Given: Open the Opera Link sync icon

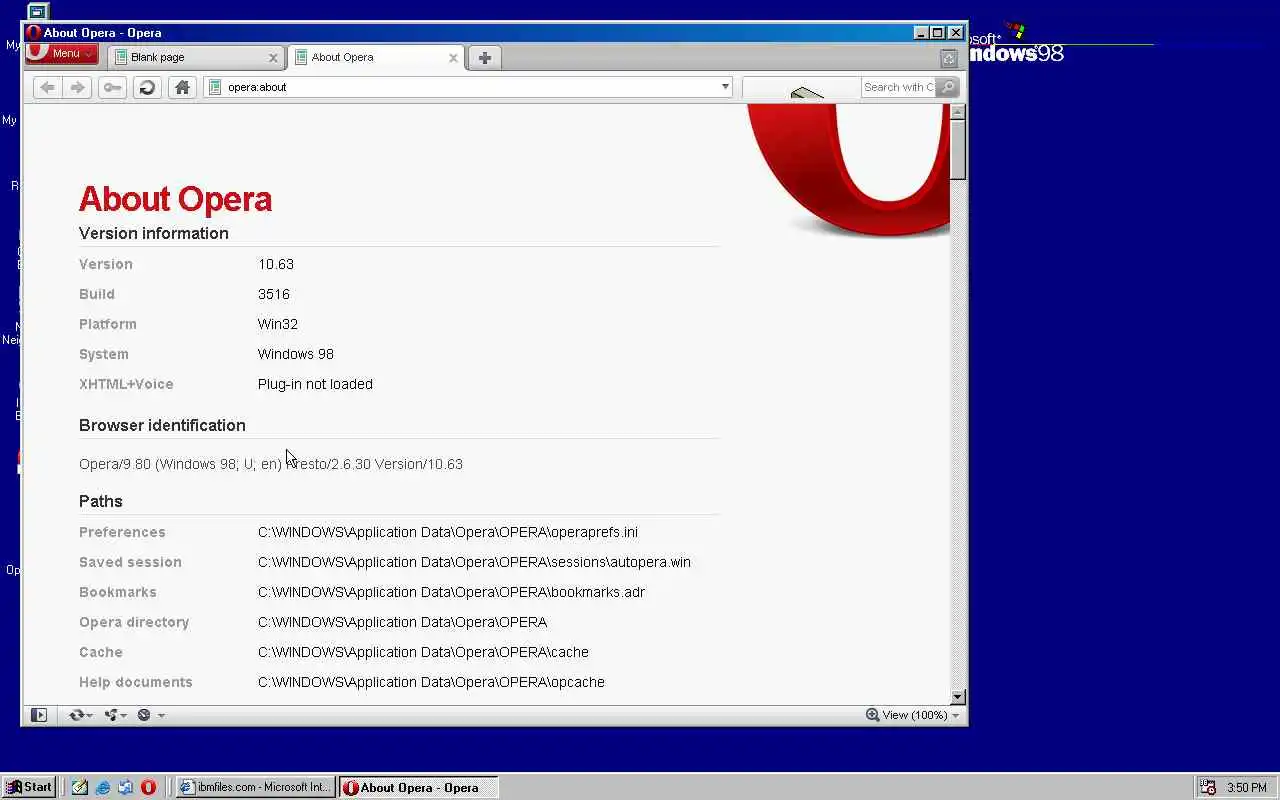Looking at the screenshot, I should [76, 715].
